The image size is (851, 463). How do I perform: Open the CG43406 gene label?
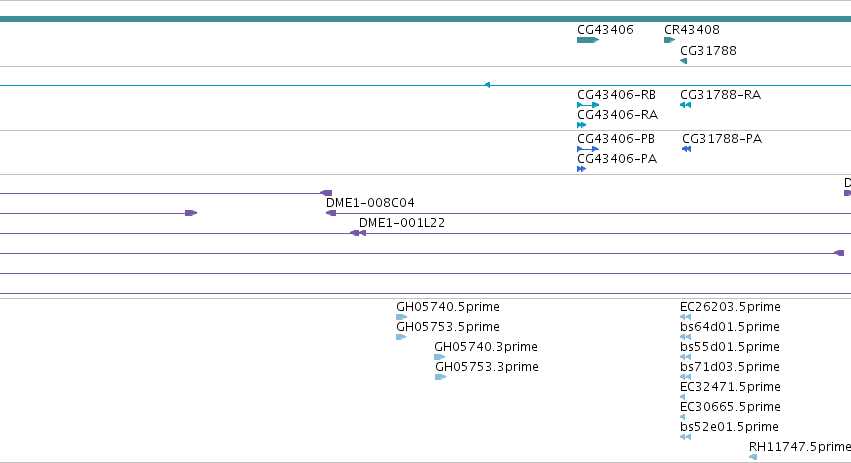pos(605,30)
